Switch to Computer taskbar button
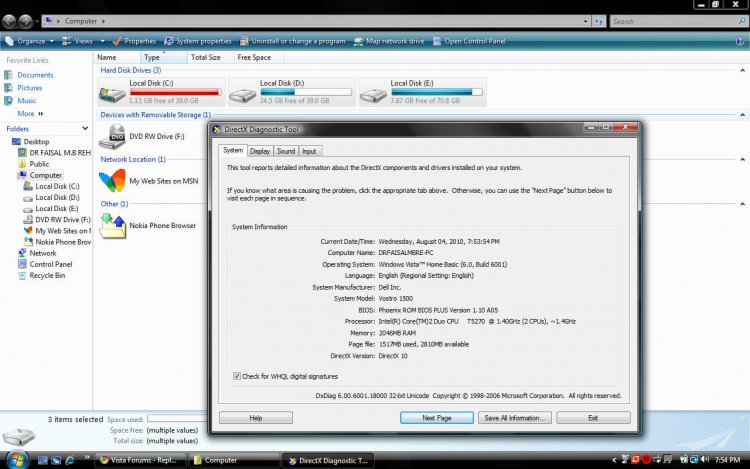The width and height of the screenshot is (750, 469). pyautogui.click(x=232, y=460)
